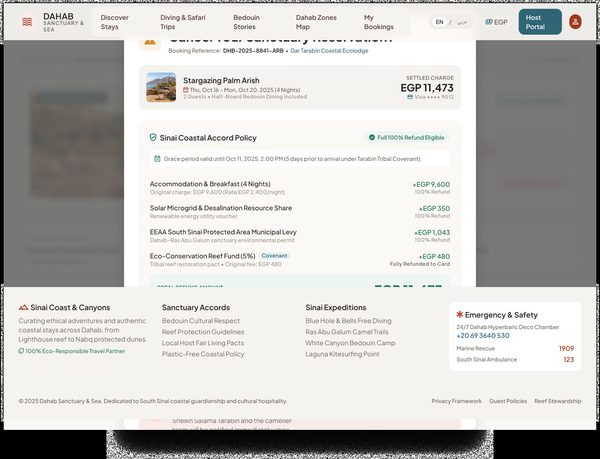
Task: Click the +EGP 1,043 refund amount
Action: pos(432,233)
